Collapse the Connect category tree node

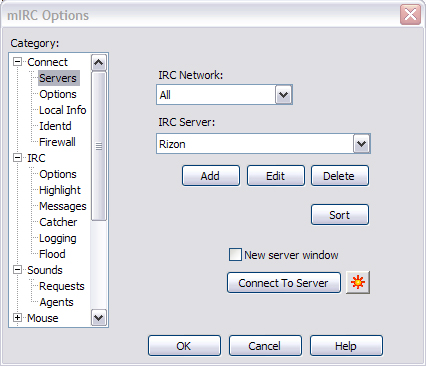pos(17,62)
